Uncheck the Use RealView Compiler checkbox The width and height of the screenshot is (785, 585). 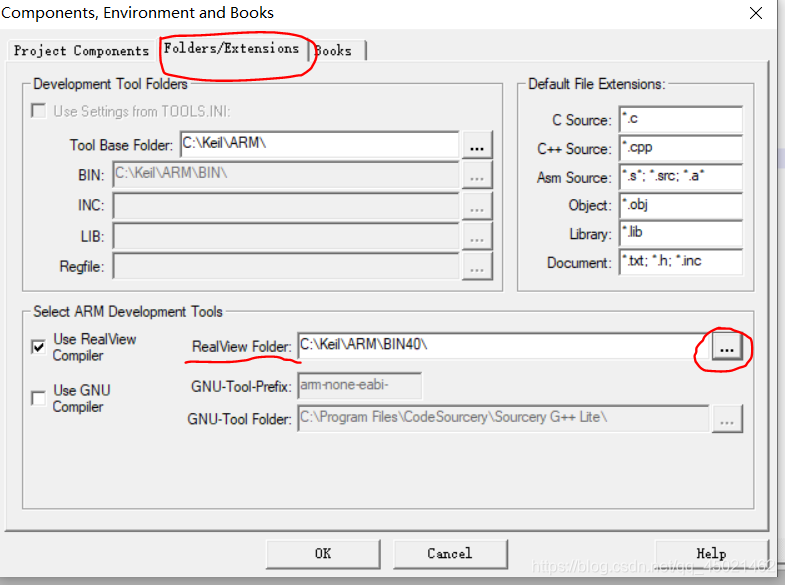click(39, 346)
